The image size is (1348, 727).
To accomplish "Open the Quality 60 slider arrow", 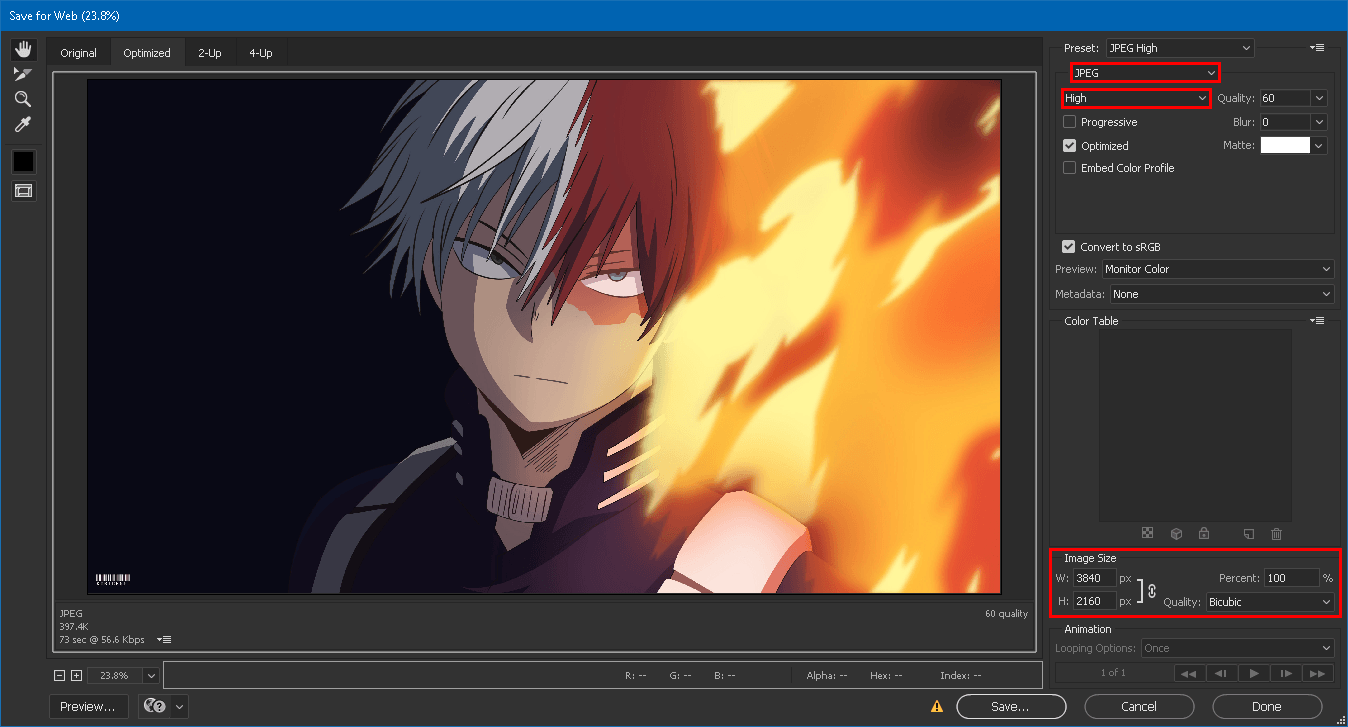I will click(1319, 98).
